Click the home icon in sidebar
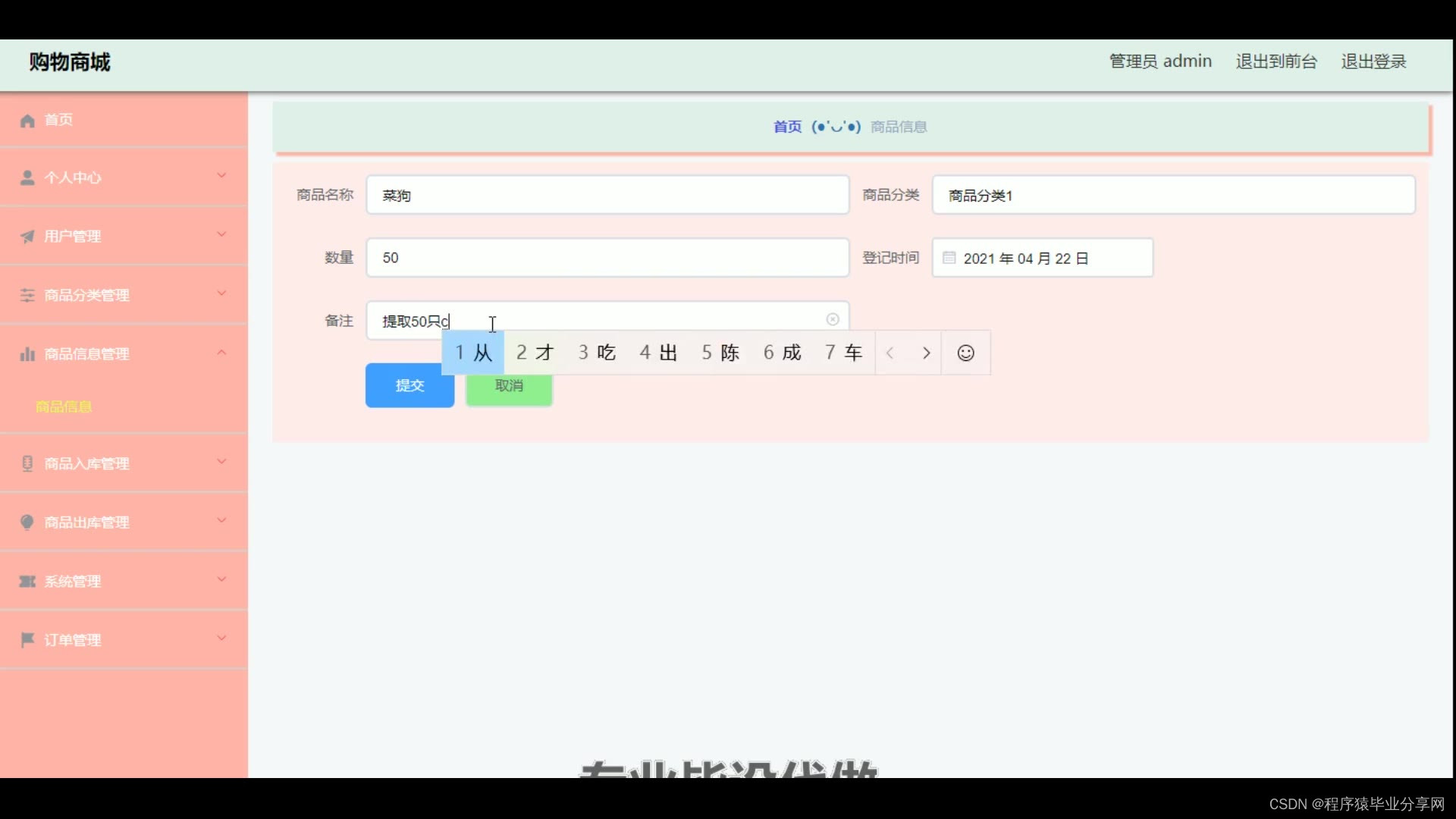The width and height of the screenshot is (1456, 819). [x=27, y=121]
